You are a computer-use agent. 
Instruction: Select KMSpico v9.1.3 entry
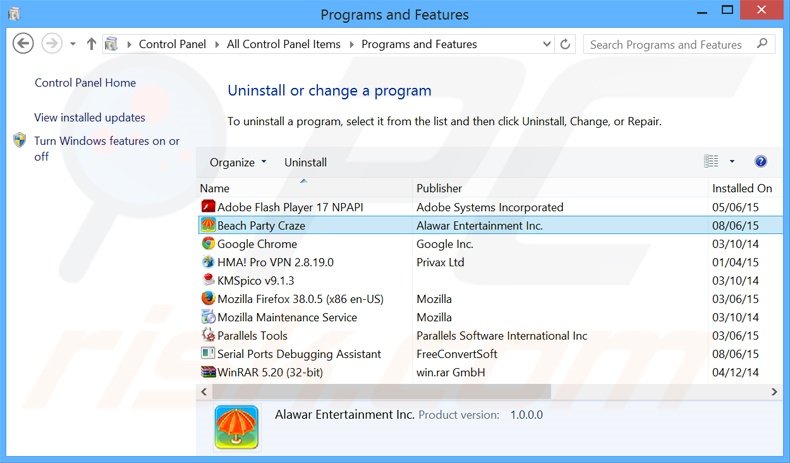(255, 281)
